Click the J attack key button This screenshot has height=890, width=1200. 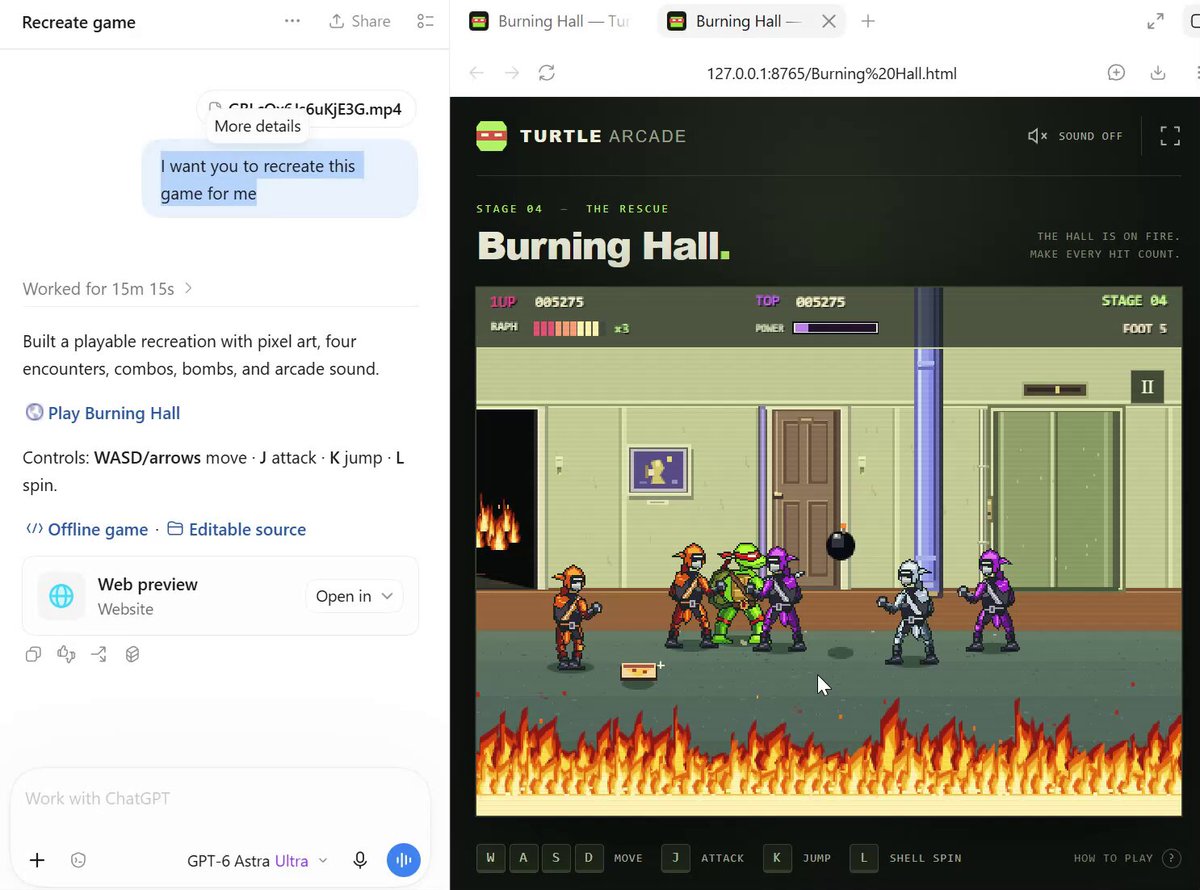tap(675, 858)
